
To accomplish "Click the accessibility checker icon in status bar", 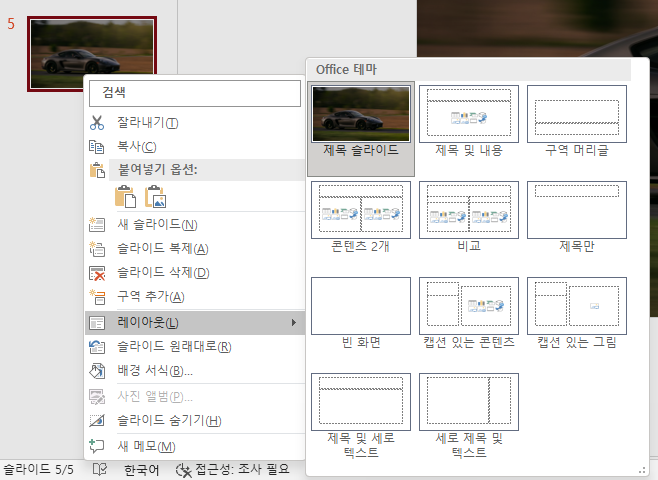I will point(183,470).
